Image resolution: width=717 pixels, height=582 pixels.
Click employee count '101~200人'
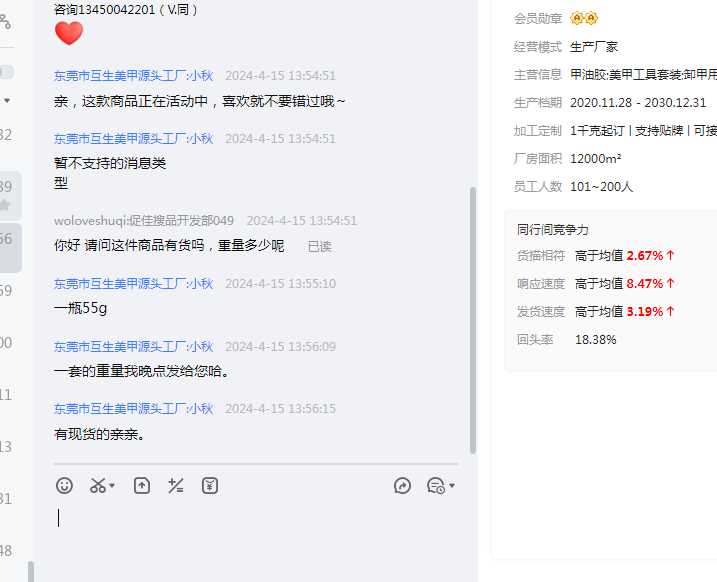coord(601,187)
